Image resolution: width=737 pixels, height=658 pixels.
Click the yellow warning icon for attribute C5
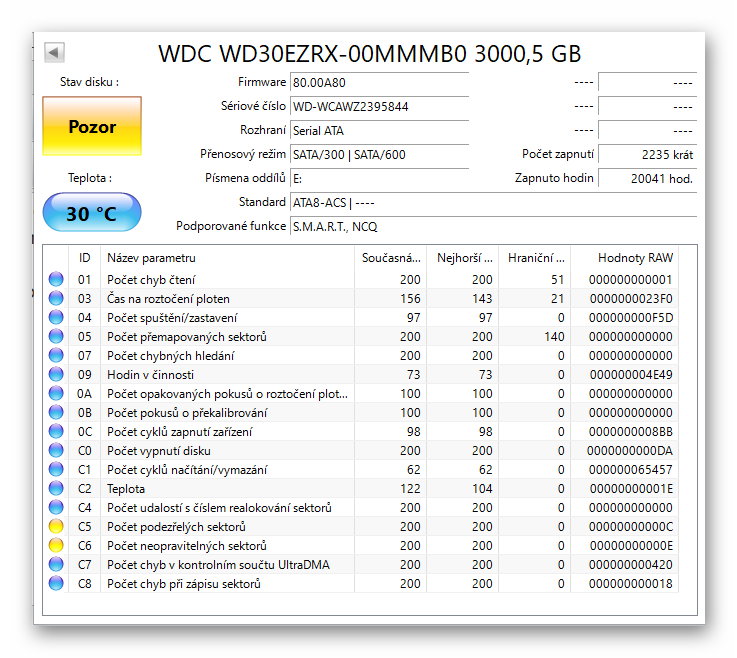[x=56, y=526]
